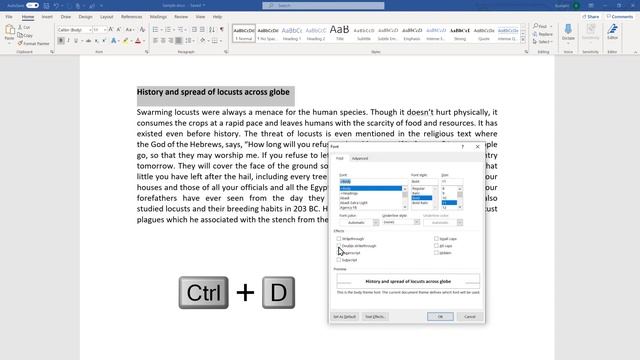
Task: Switch to the References tab
Action: pyautogui.click(x=131, y=17)
